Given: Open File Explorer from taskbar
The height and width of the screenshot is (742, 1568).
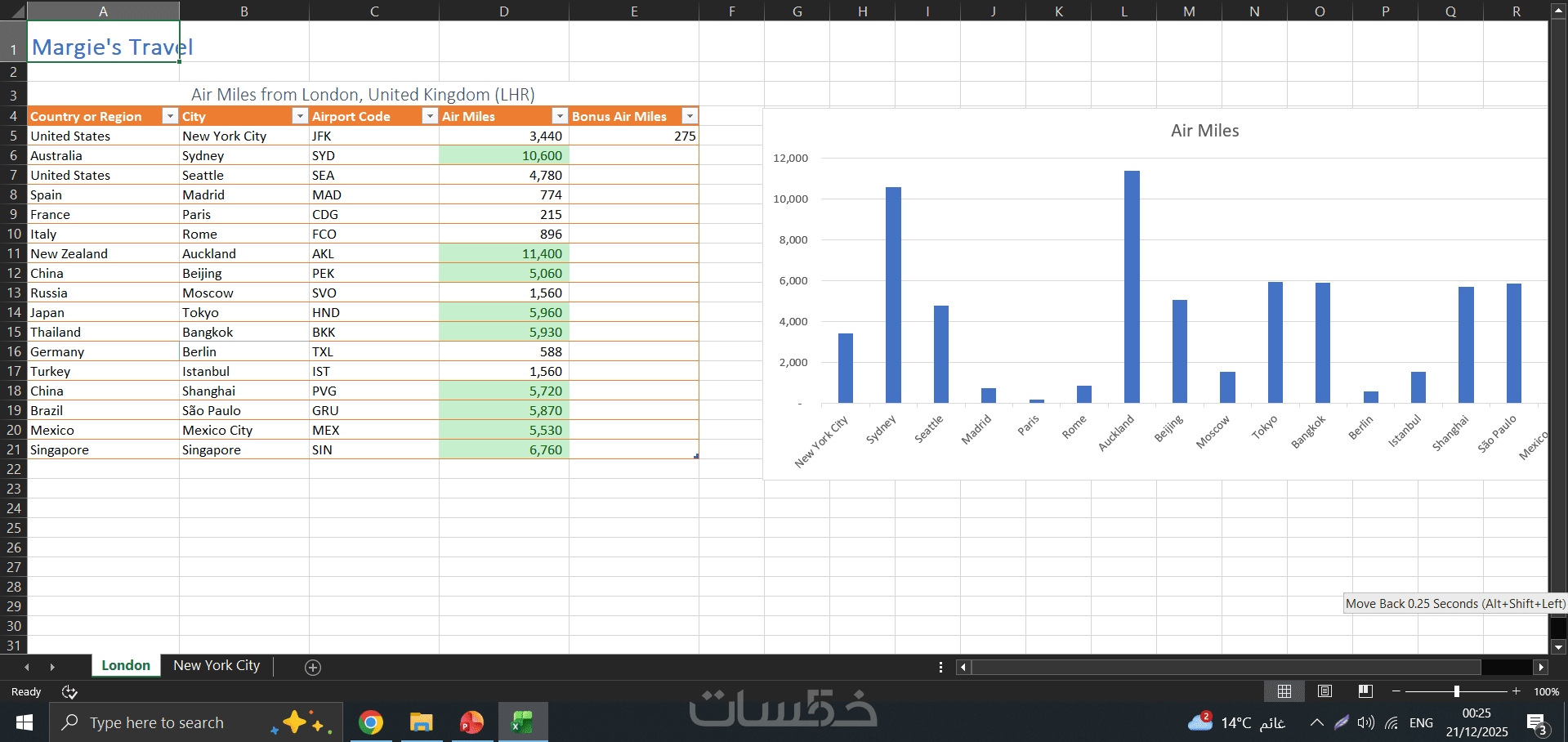Looking at the screenshot, I should point(421,722).
